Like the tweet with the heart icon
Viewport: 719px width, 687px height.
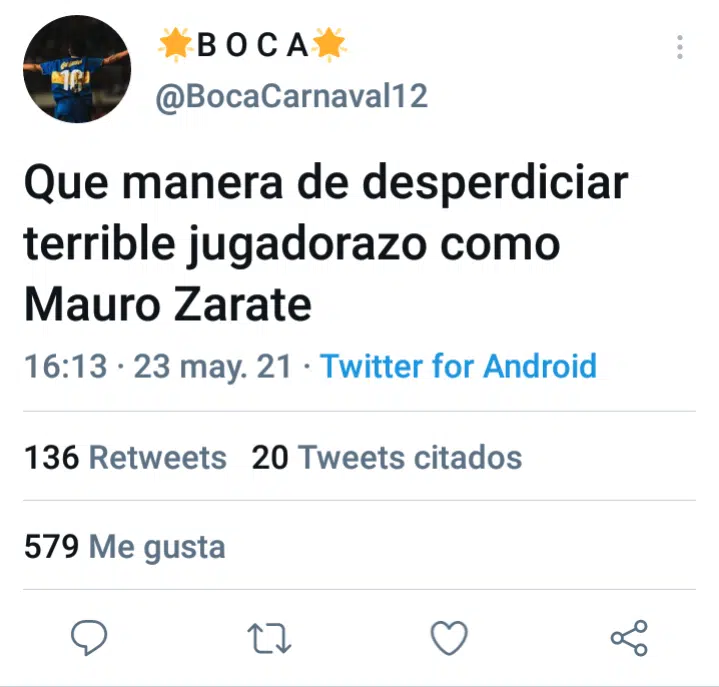point(449,637)
